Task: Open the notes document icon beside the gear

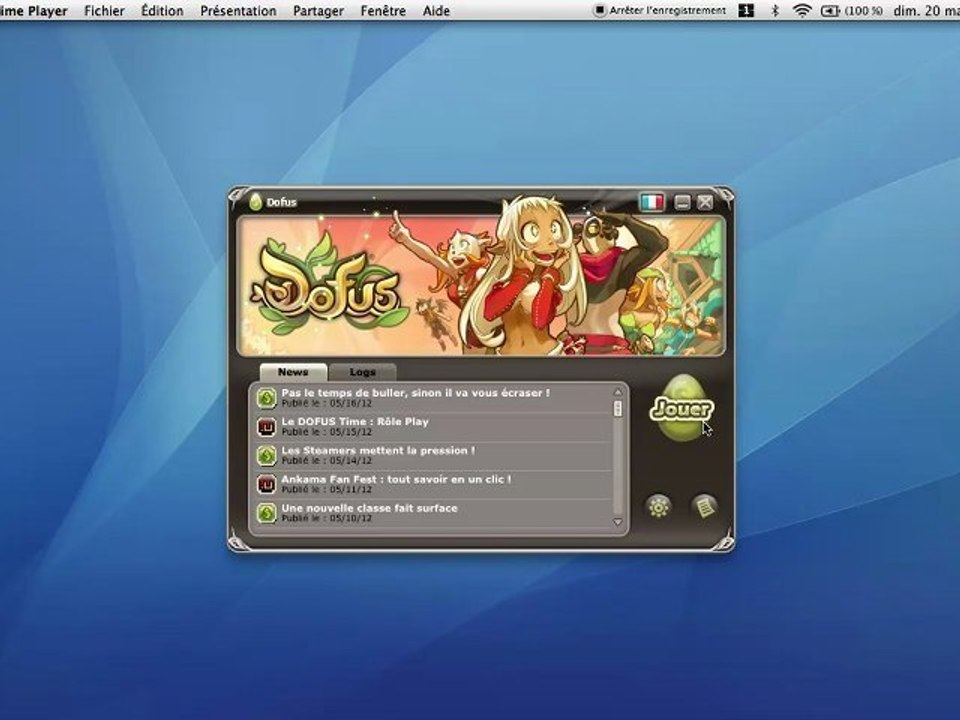Action: tap(704, 507)
